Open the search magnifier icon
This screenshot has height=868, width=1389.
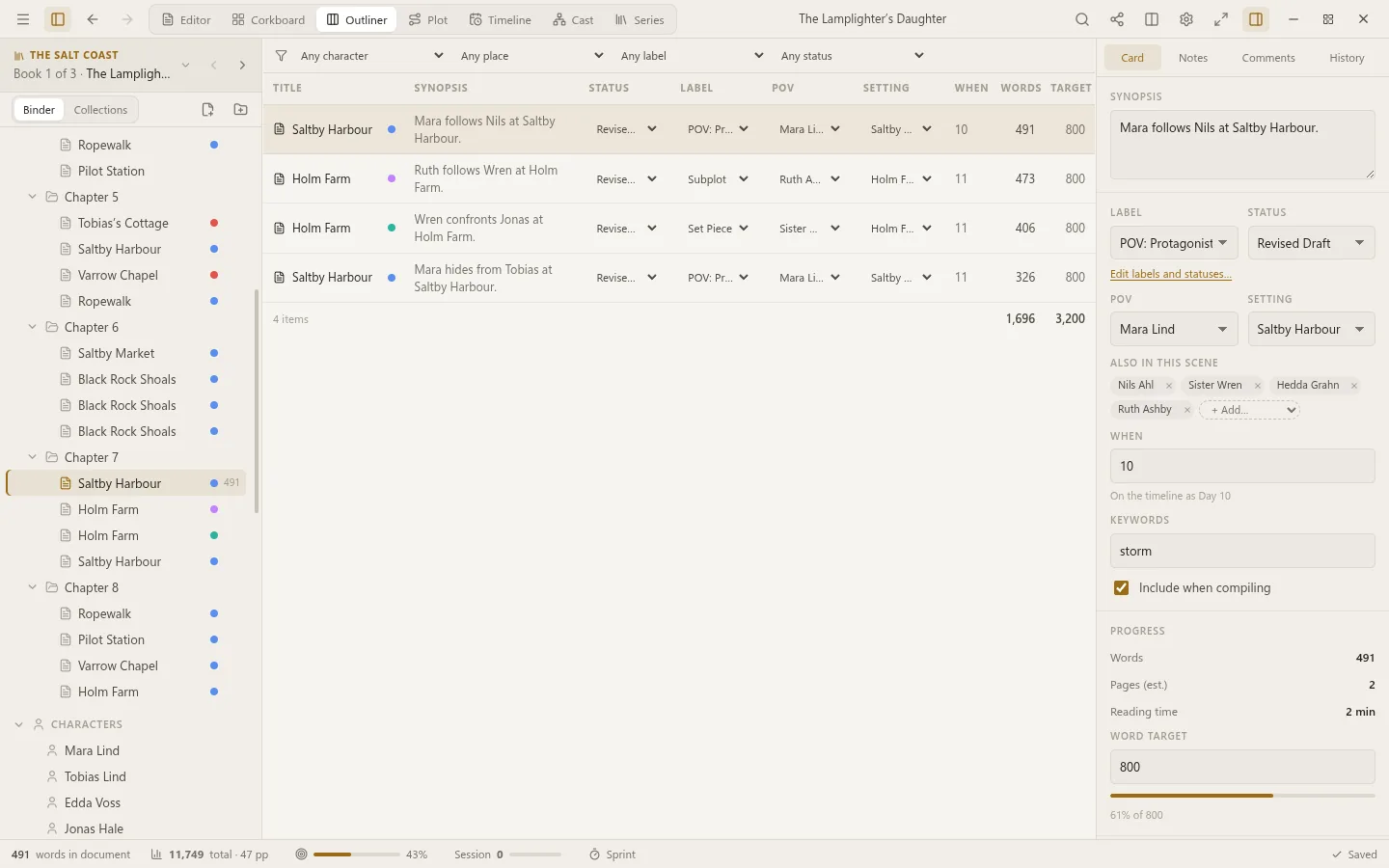pos(1082,19)
